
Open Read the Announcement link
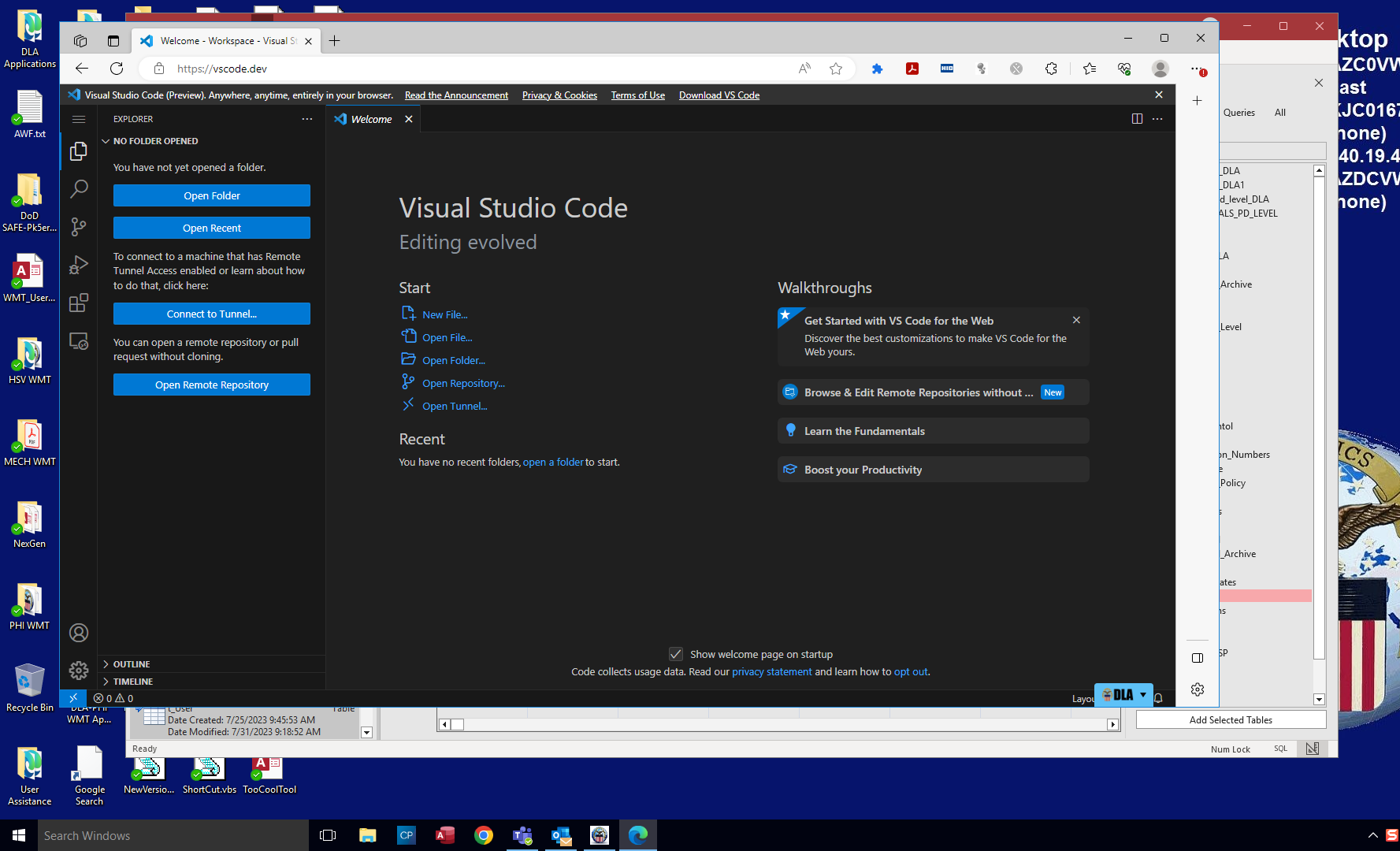click(x=456, y=95)
